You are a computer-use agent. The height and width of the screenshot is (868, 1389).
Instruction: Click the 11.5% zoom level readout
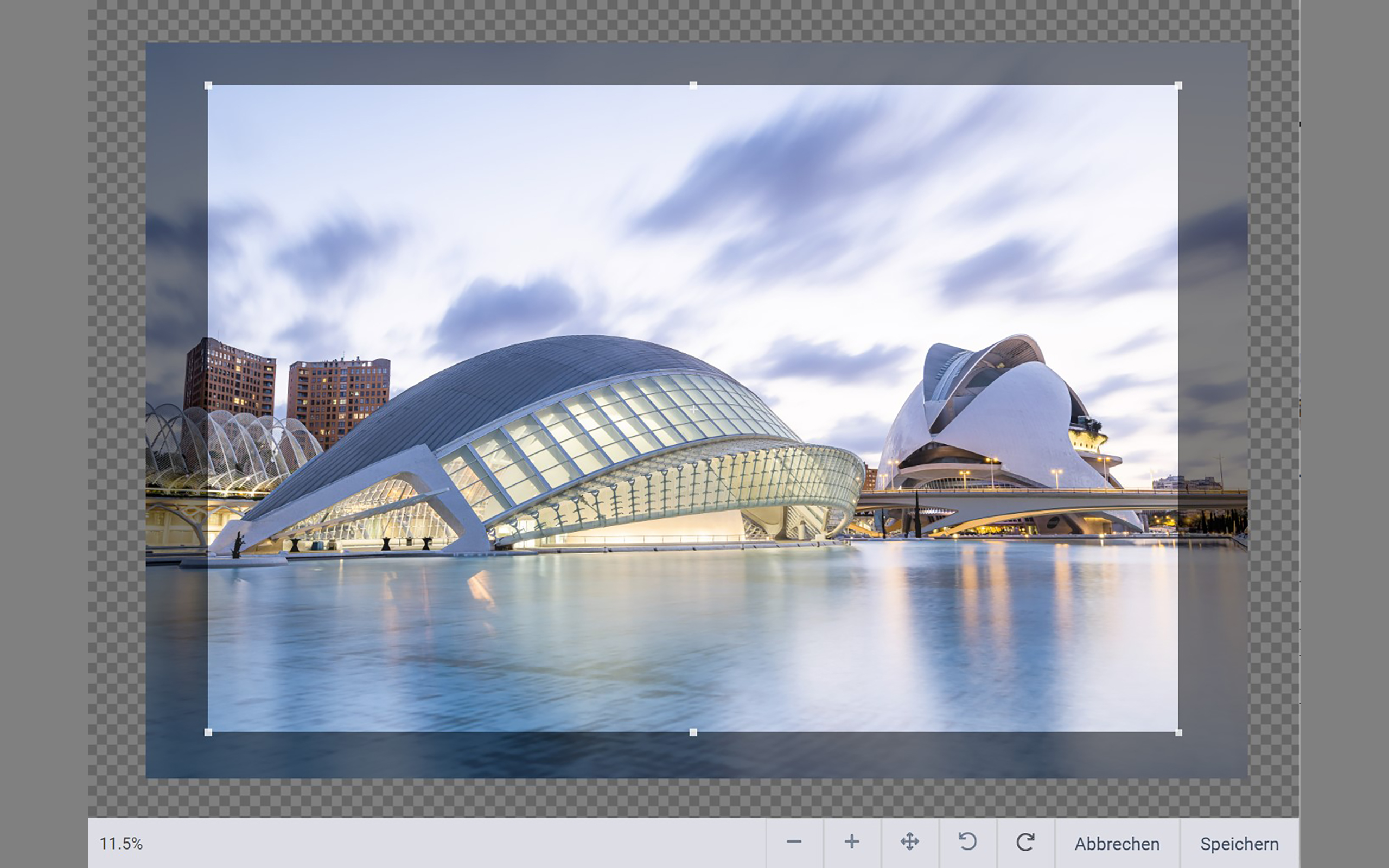(121, 843)
